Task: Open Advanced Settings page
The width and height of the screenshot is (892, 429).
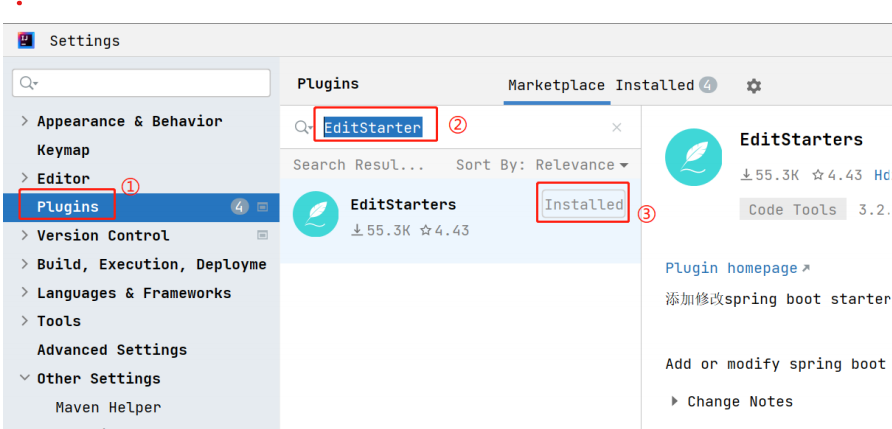Action: click(112, 350)
